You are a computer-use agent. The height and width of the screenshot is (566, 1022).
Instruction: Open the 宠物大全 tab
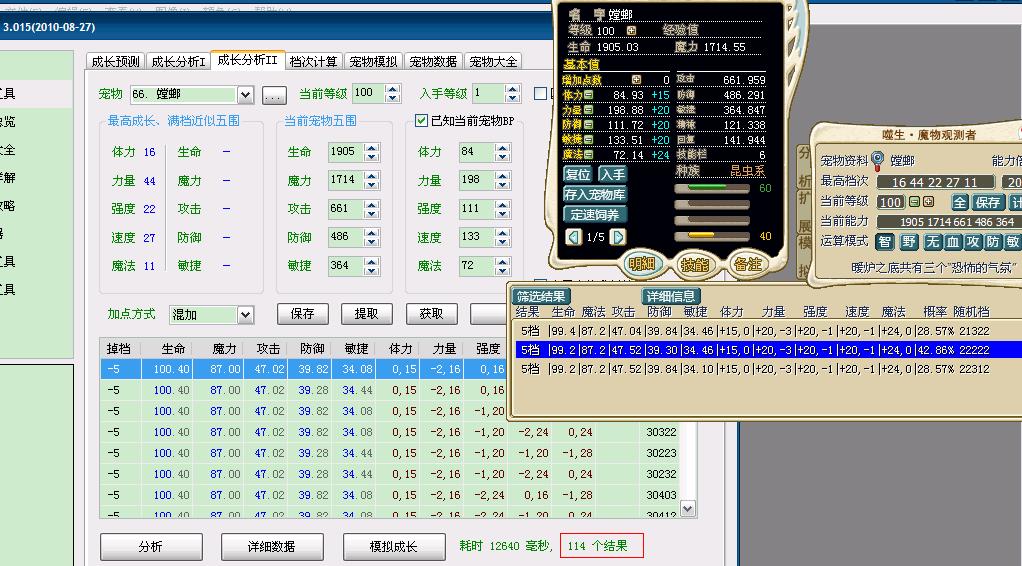494,62
